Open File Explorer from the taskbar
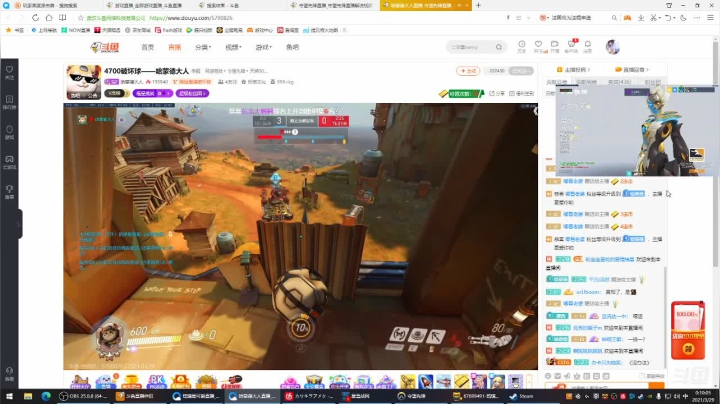Image resolution: width=720 pixels, height=404 pixels. click(x=28, y=396)
